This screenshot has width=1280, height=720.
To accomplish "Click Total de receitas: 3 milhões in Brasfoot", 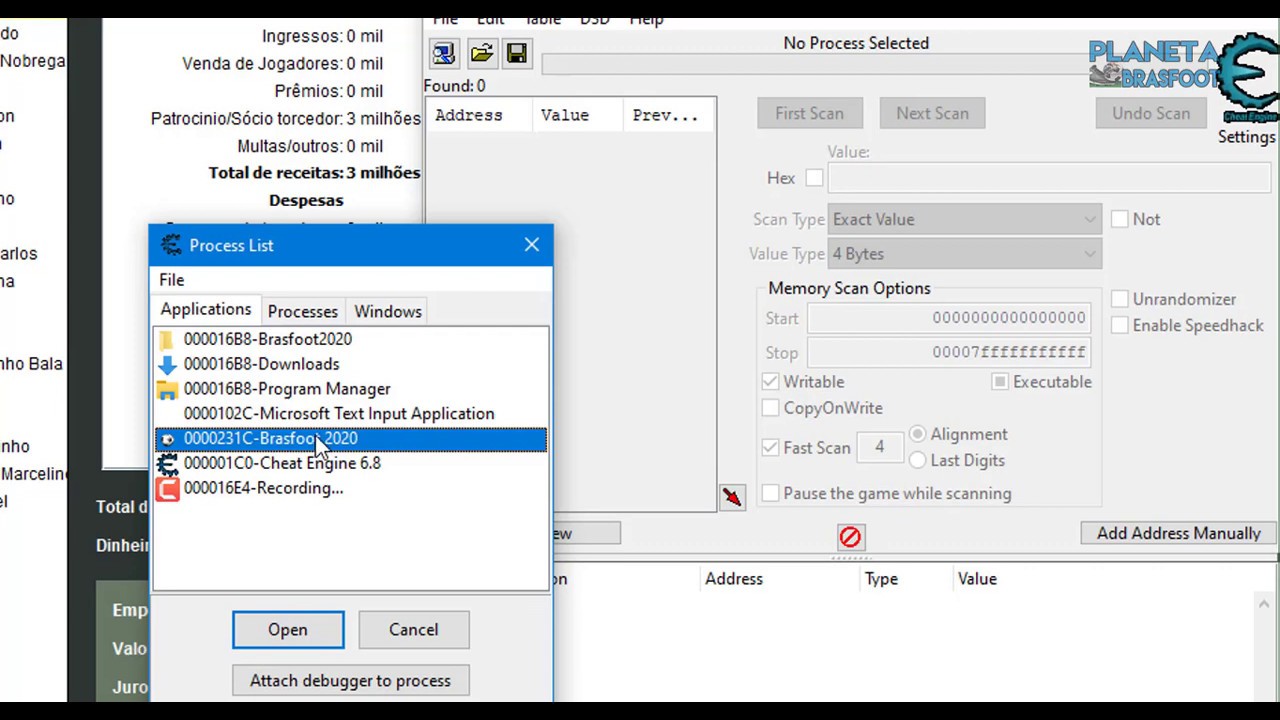I will point(314,173).
